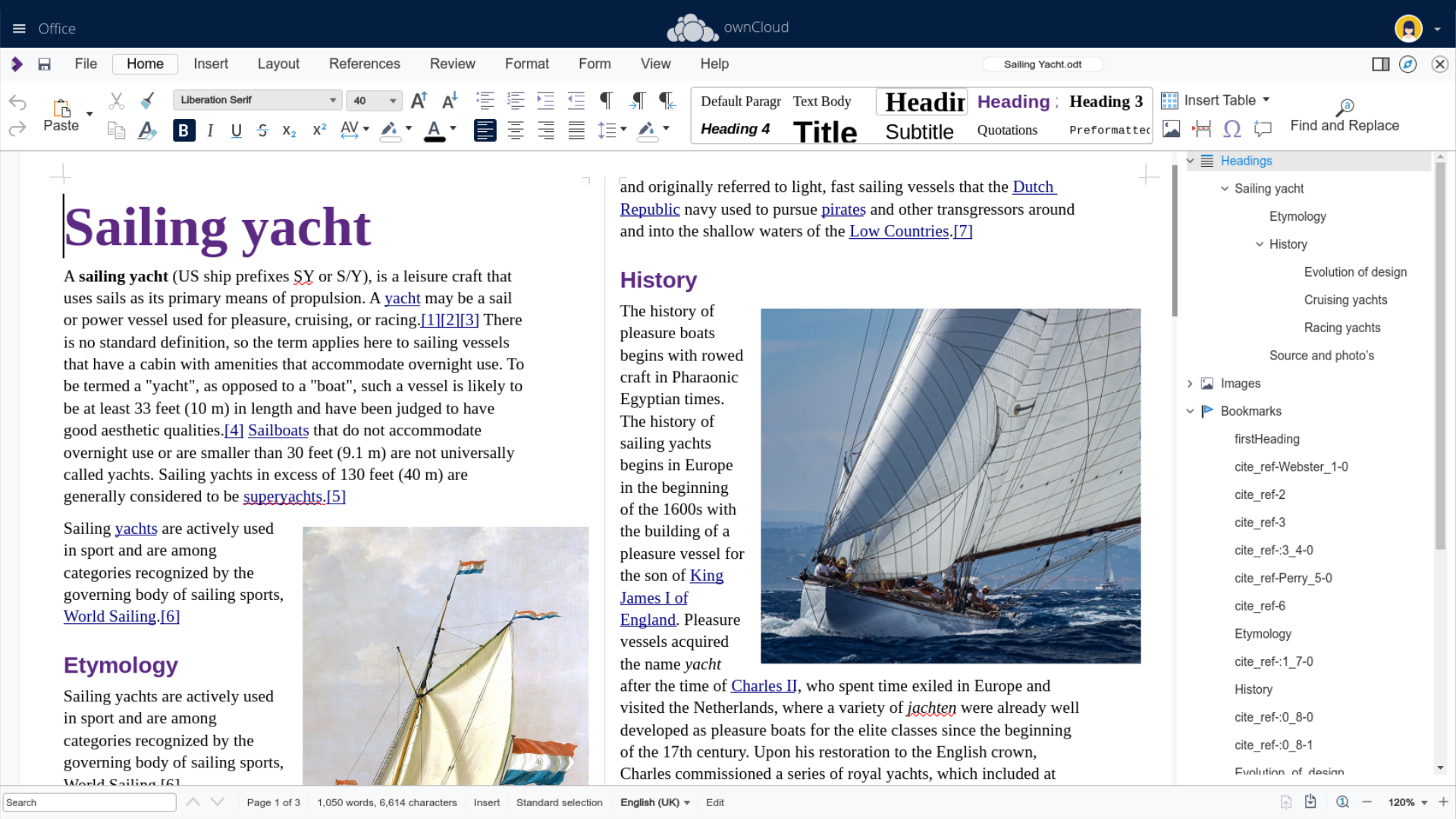Screen dimensions: 1456x819
Task: Open the Paste options arrow
Action: [89, 115]
